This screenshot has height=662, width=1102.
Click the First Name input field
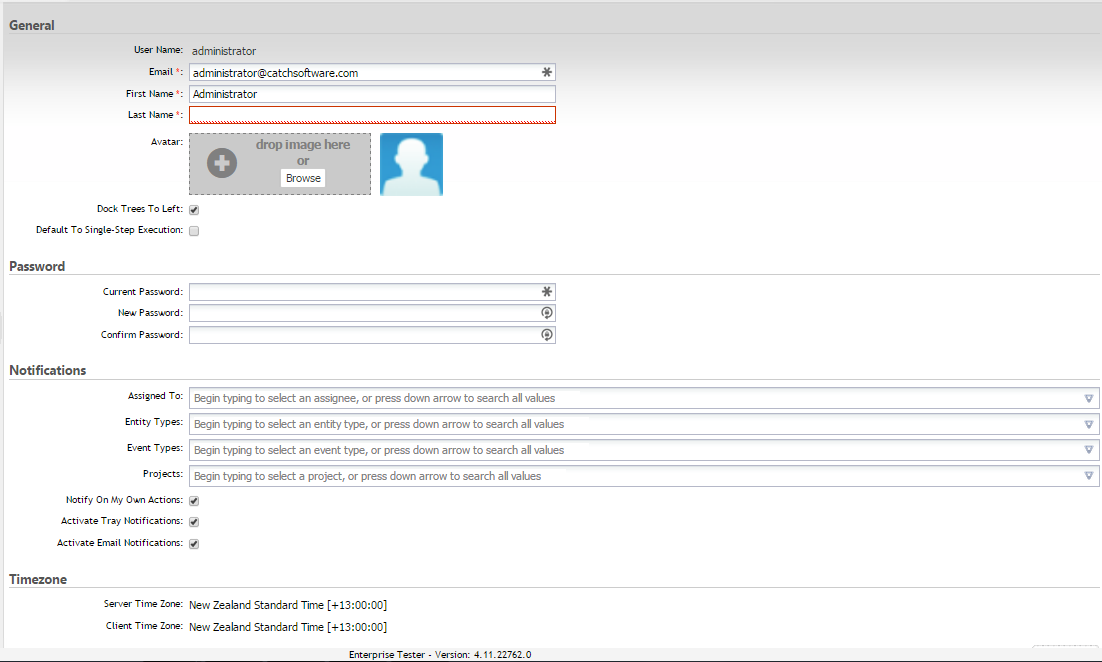(x=372, y=94)
